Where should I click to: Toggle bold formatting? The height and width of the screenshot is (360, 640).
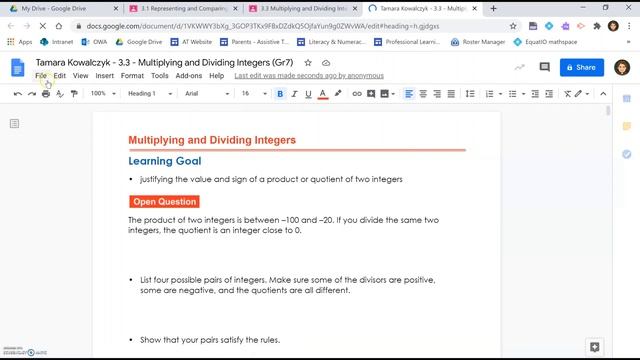pyautogui.click(x=280, y=94)
